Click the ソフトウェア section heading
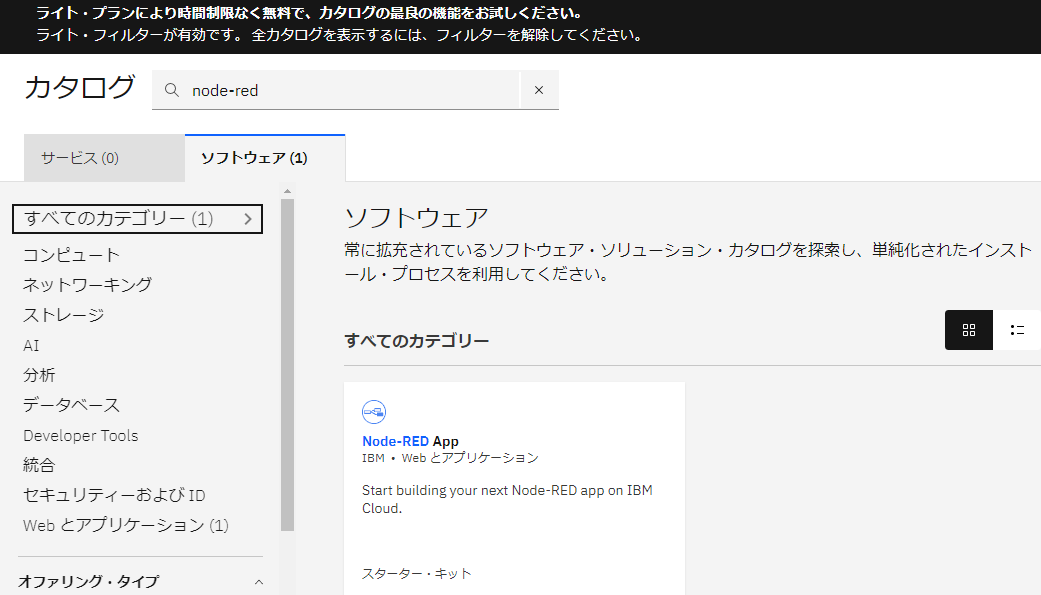The image size is (1041, 595). [x=416, y=218]
